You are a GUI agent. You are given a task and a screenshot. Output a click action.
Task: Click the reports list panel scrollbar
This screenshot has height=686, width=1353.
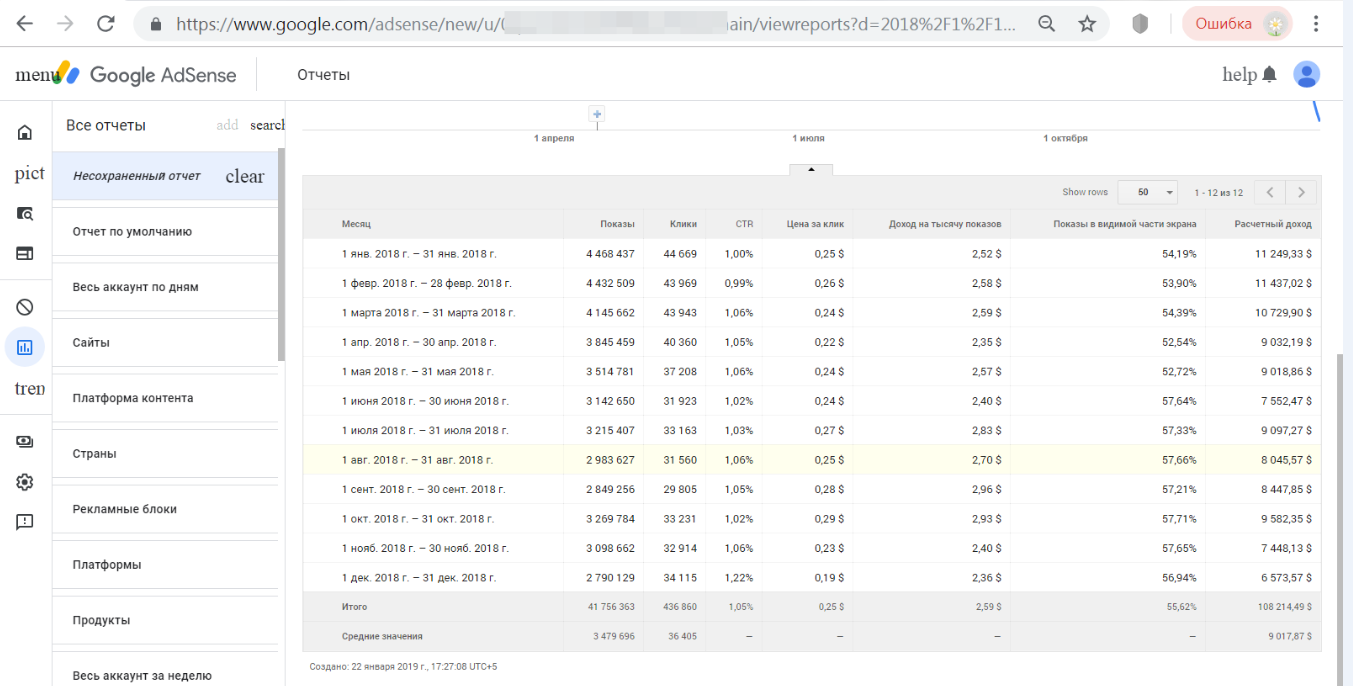tap(282, 254)
